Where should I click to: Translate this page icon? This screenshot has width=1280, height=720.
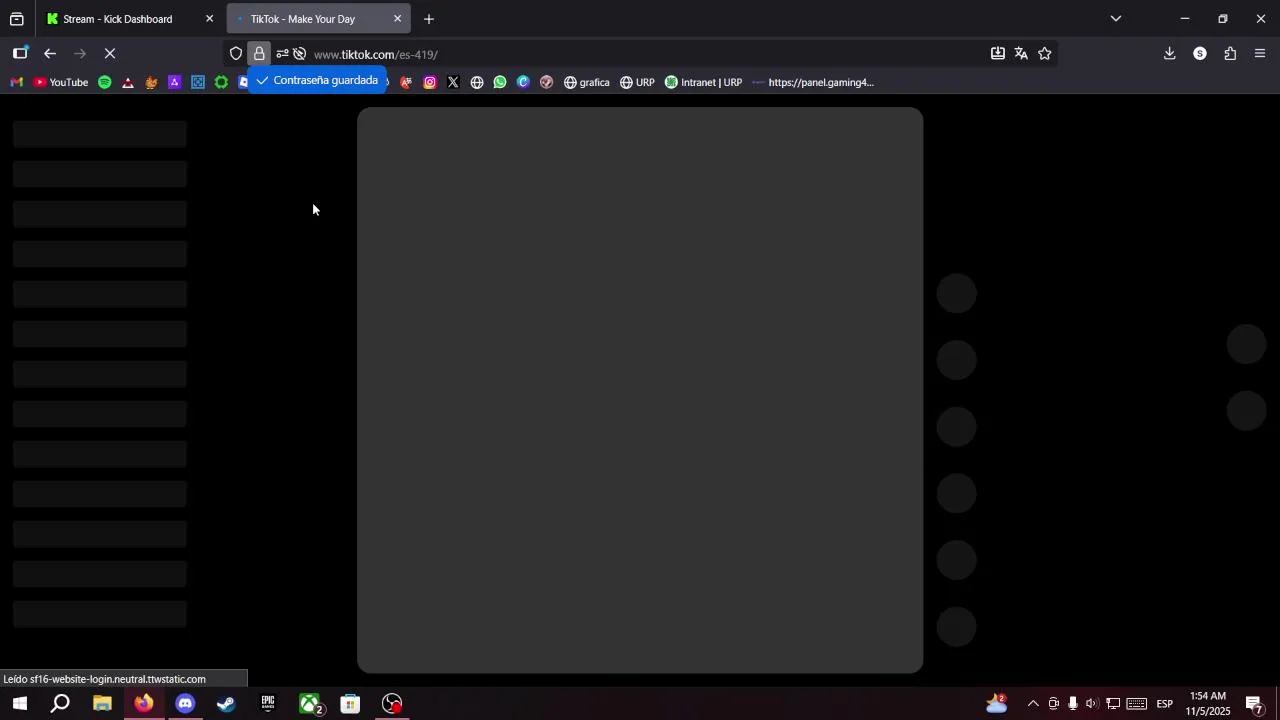1021,54
